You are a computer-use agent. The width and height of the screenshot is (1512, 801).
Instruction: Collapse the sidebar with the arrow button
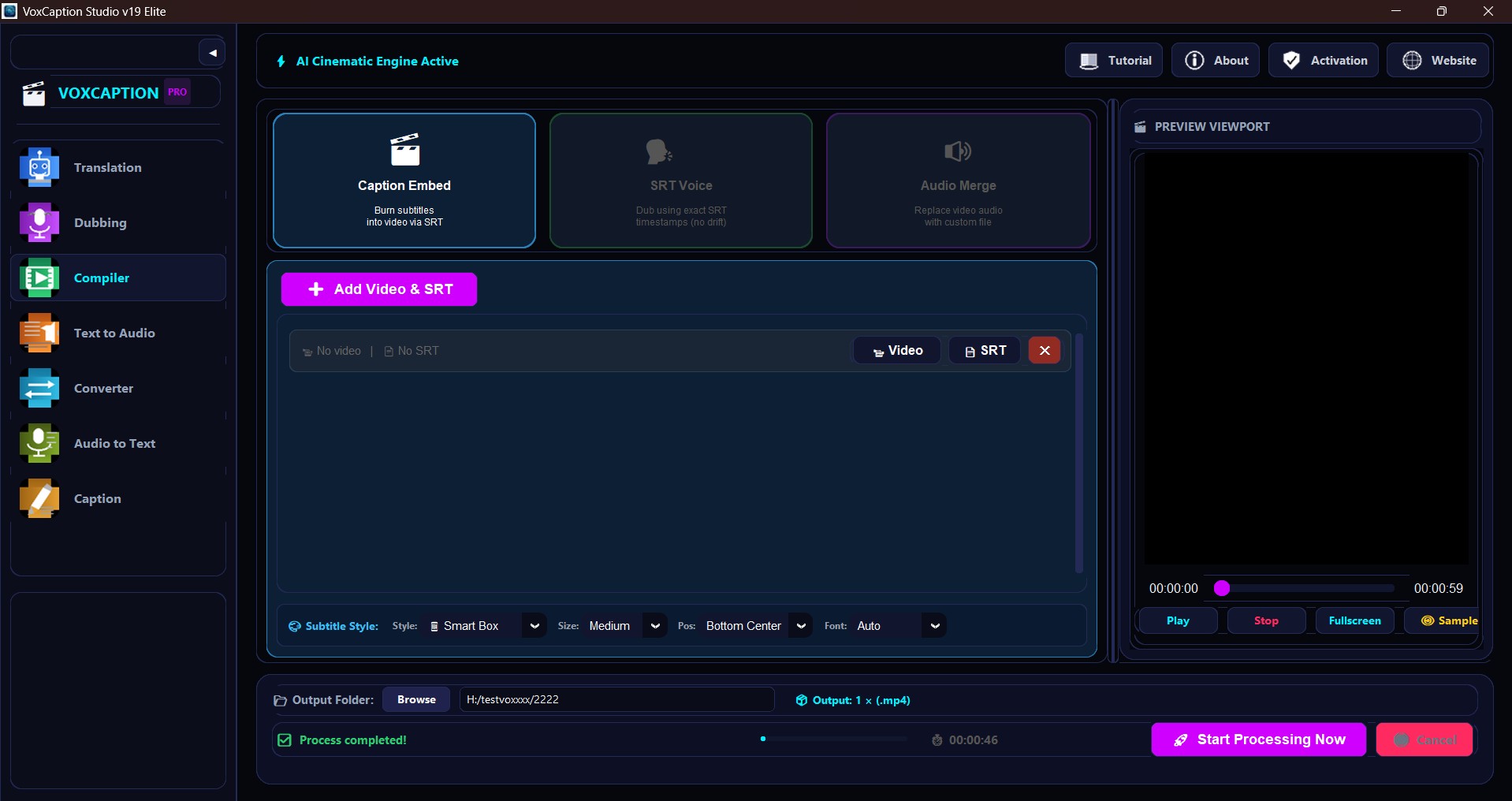pos(212,53)
